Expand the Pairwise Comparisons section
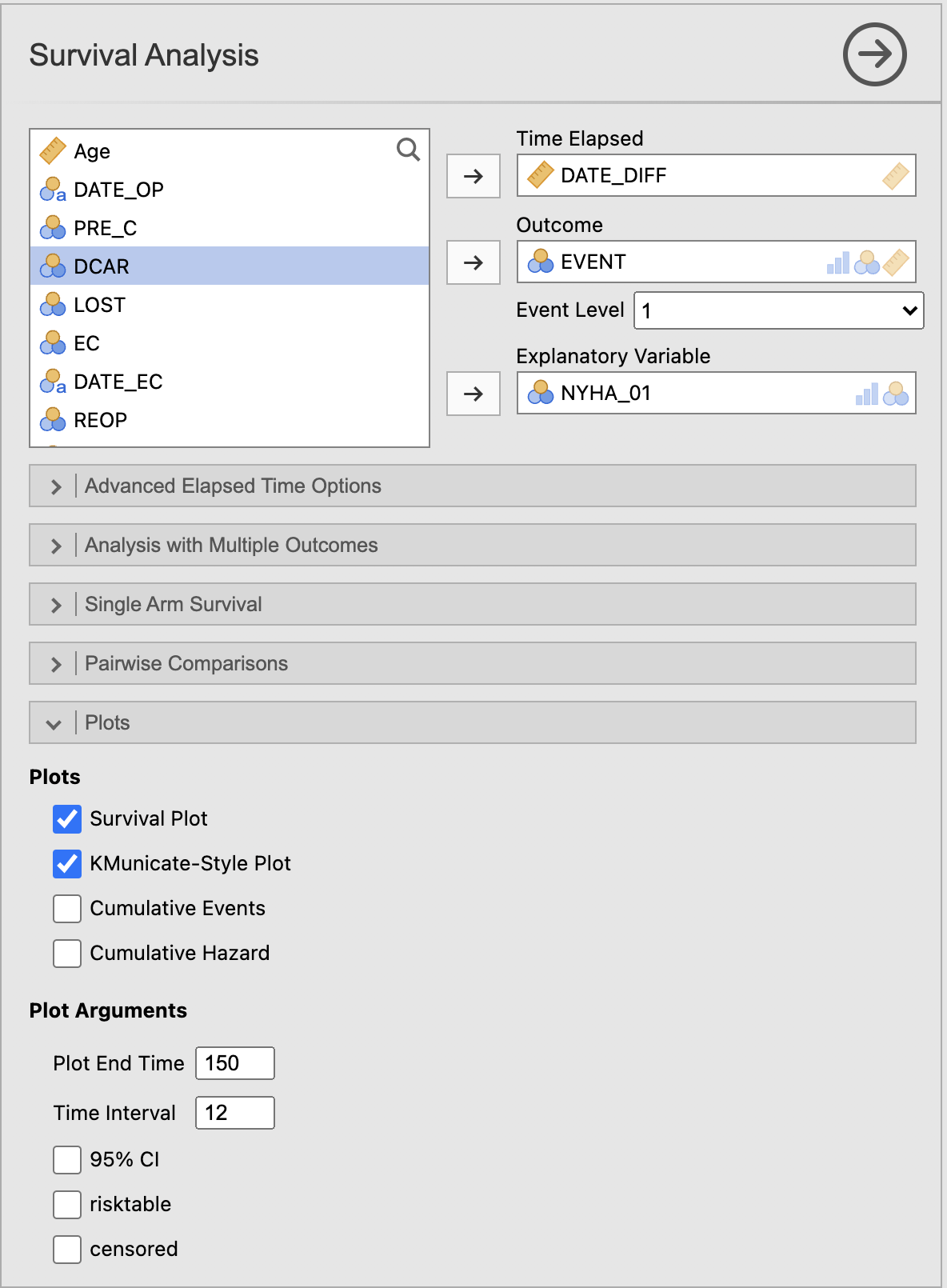The height and width of the screenshot is (1288, 947). point(473,663)
